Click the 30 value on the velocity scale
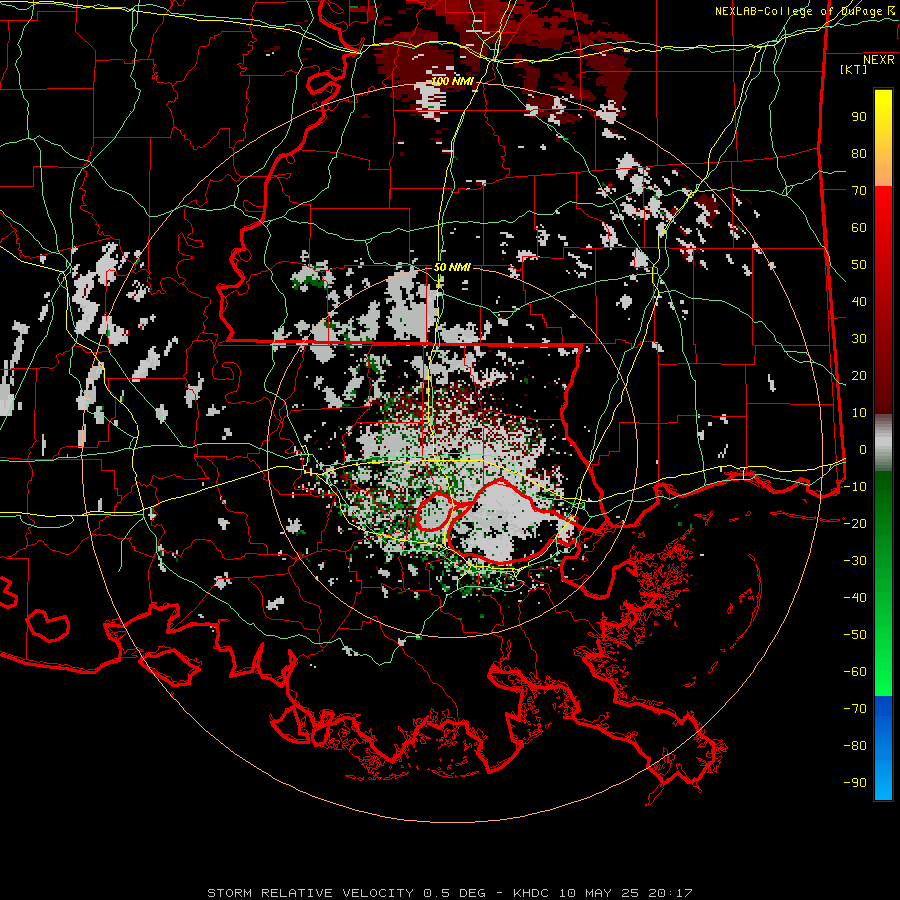Viewport: 900px width, 900px height. pyautogui.click(x=859, y=339)
